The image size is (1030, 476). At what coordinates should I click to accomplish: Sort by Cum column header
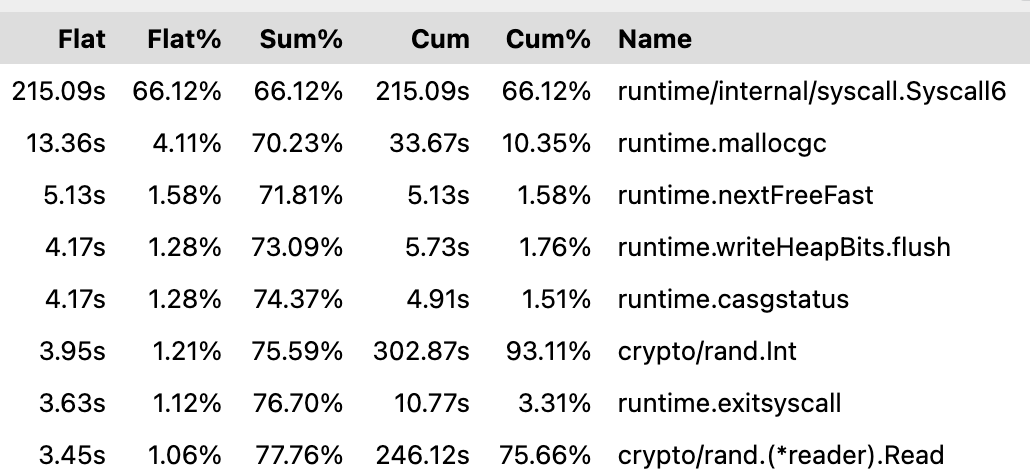pos(440,39)
